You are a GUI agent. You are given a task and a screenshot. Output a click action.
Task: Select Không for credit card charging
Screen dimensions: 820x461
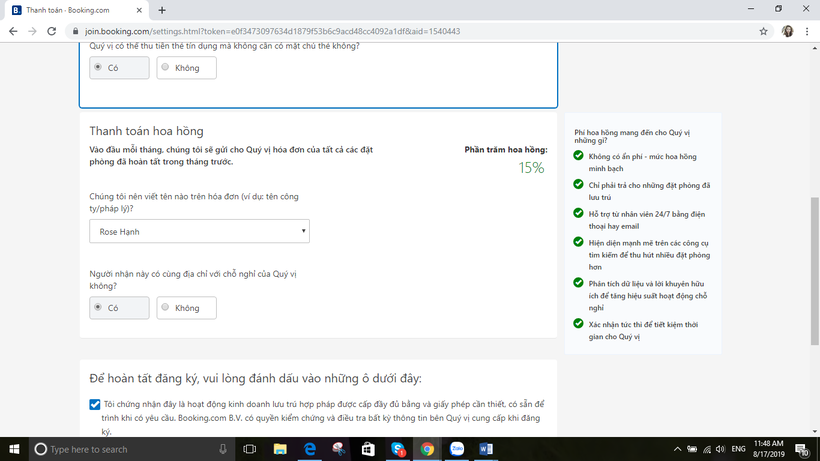tap(186, 68)
